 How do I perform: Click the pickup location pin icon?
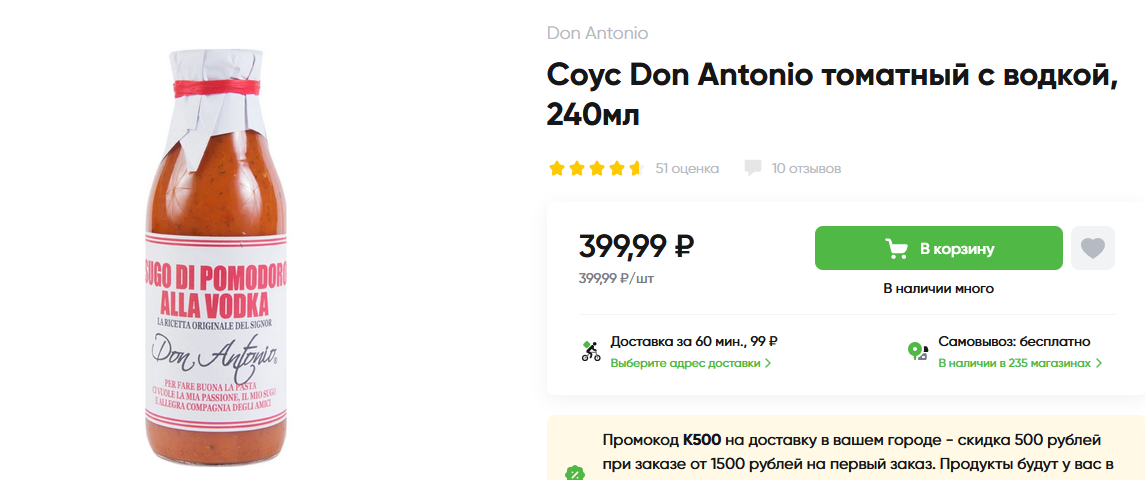click(x=917, y=351)
